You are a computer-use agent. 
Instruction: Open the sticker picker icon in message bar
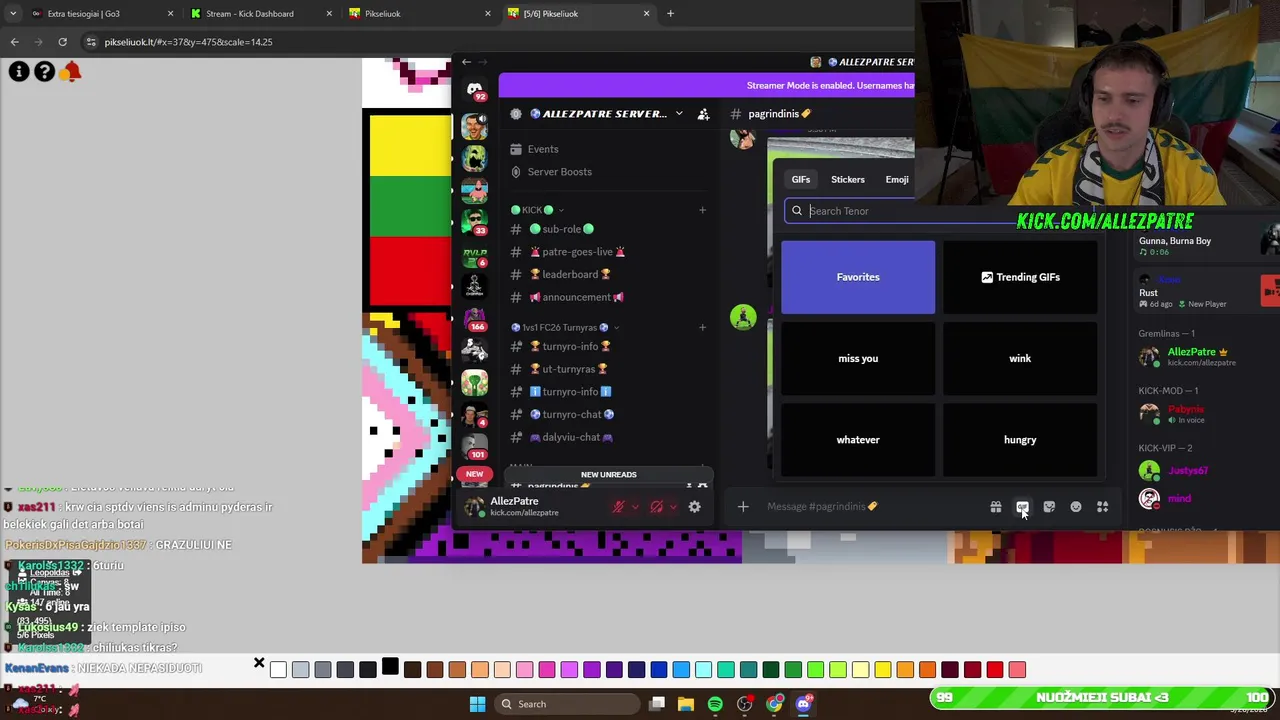[1049, 507]
